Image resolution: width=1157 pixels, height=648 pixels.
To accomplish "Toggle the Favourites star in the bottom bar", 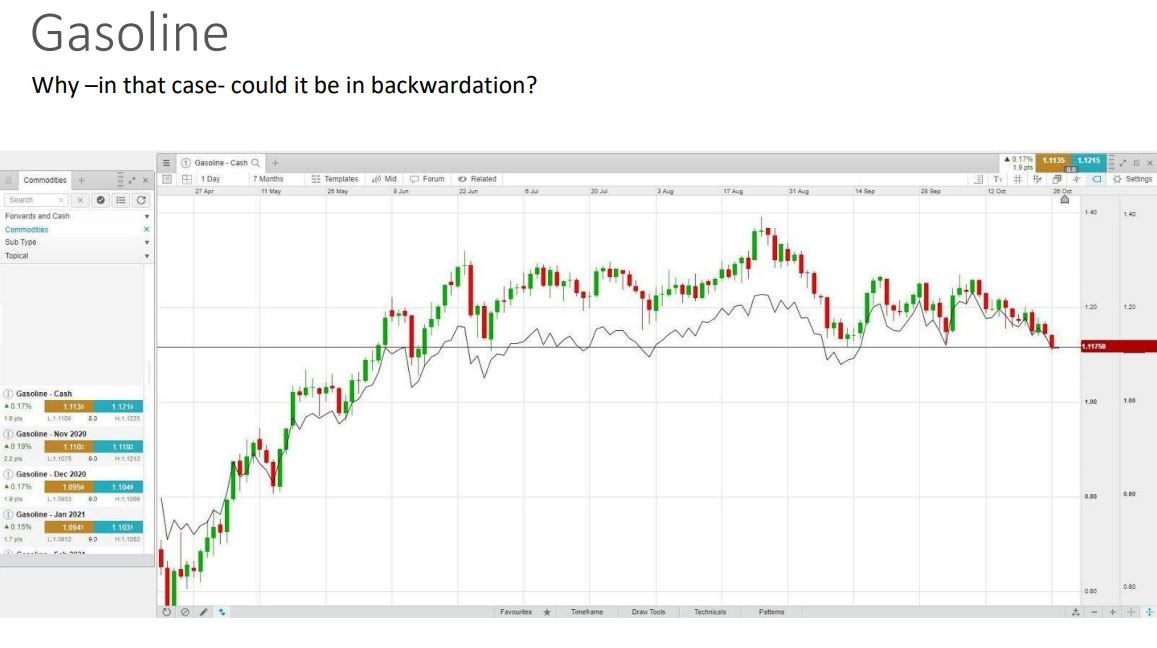I will (x=548, y=611).
